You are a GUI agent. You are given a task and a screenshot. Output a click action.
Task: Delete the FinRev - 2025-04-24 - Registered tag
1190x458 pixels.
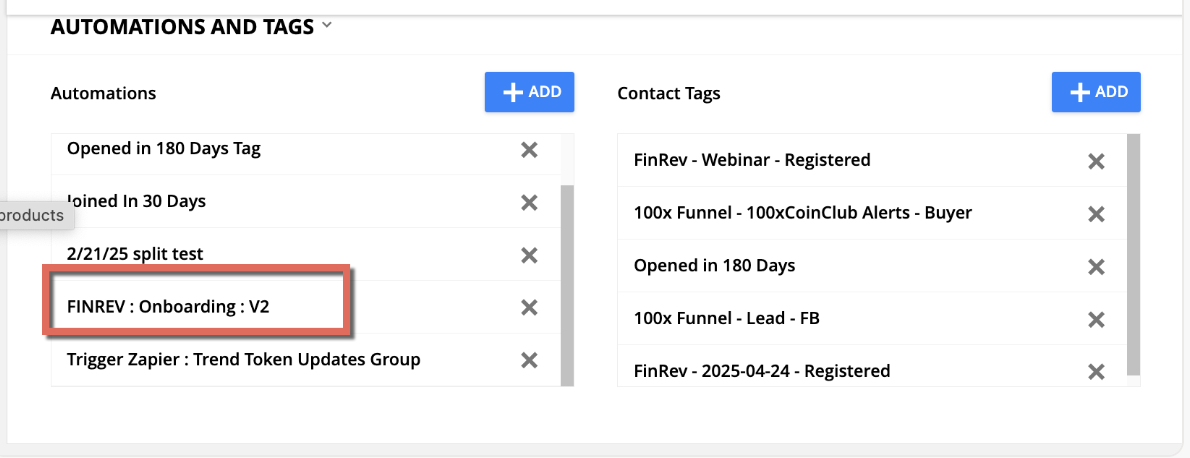point(1096,372)
